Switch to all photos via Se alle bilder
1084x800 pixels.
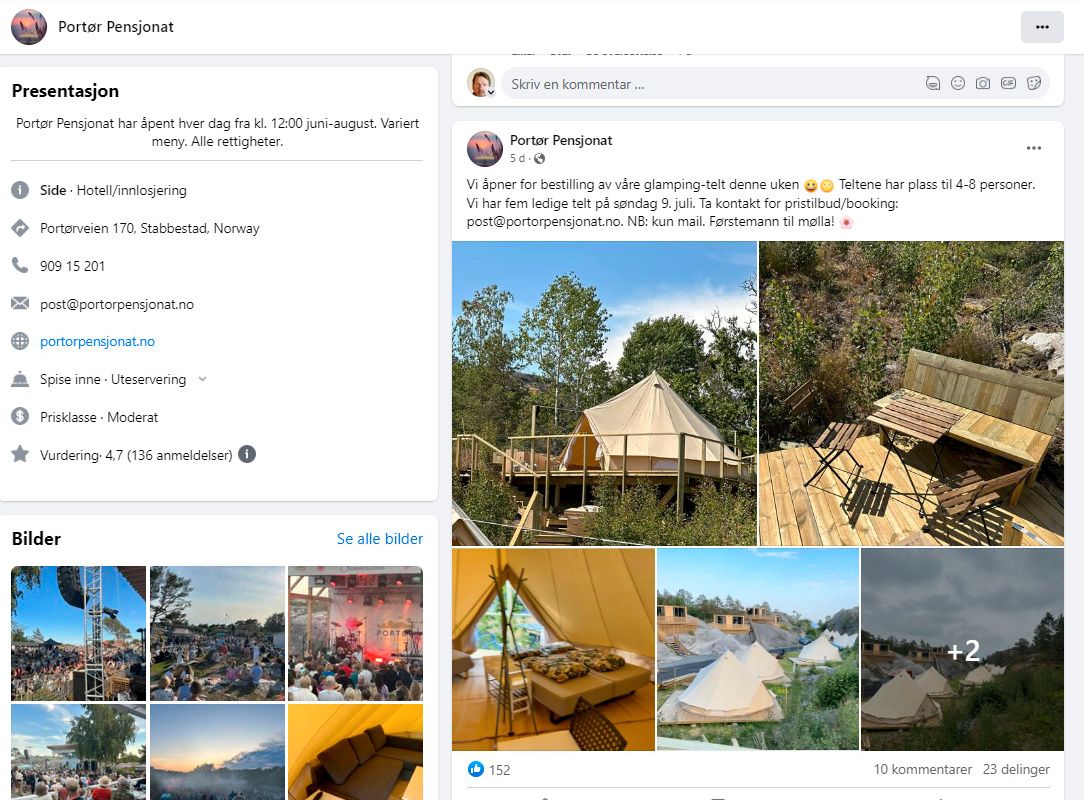coord(378,538)
